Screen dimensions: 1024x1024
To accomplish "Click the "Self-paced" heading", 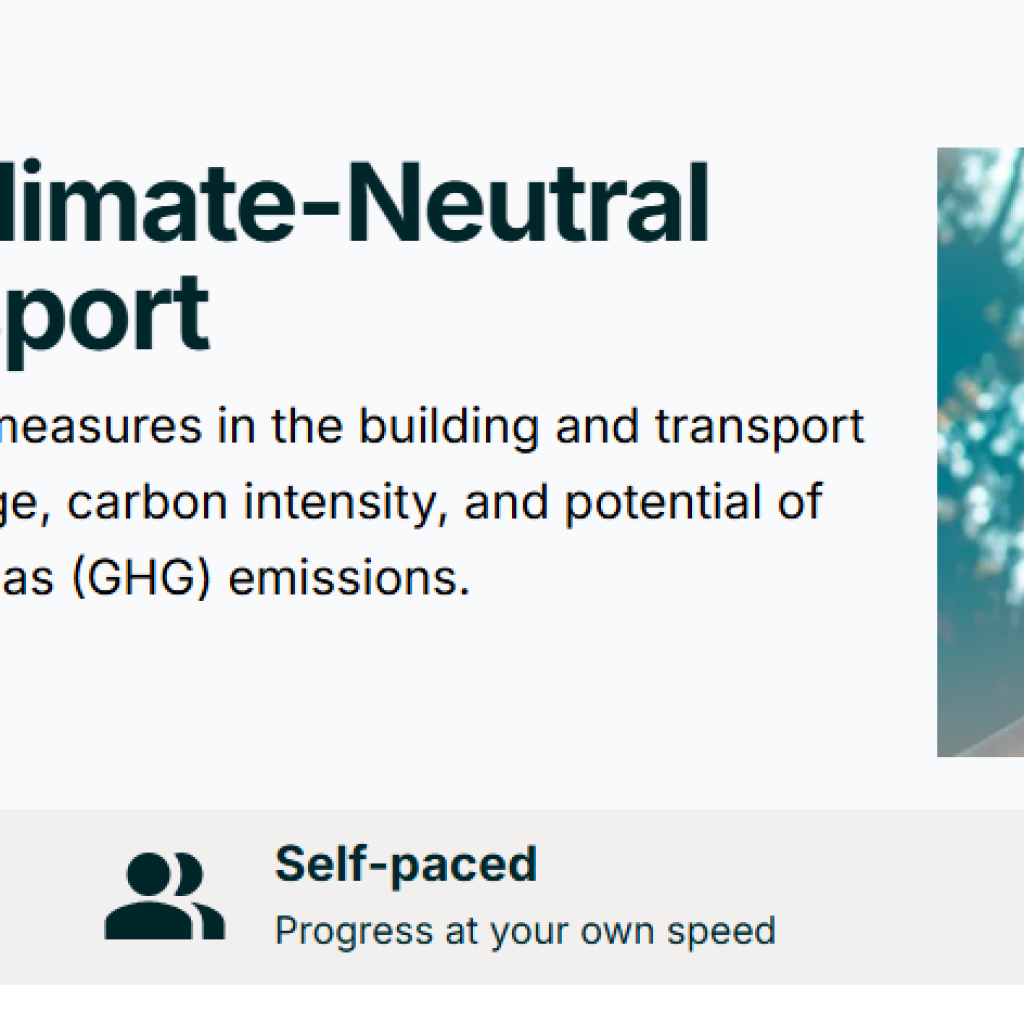I will [x=406, y=864].
